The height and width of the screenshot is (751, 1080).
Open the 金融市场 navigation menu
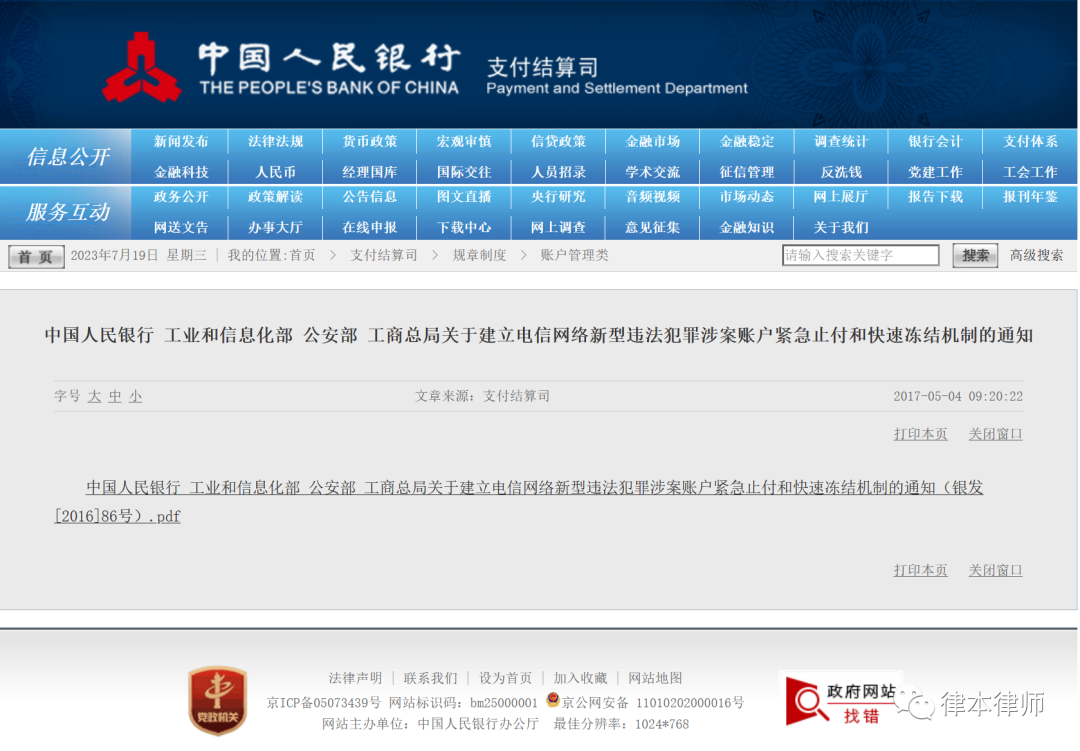(x=653, y=141)
